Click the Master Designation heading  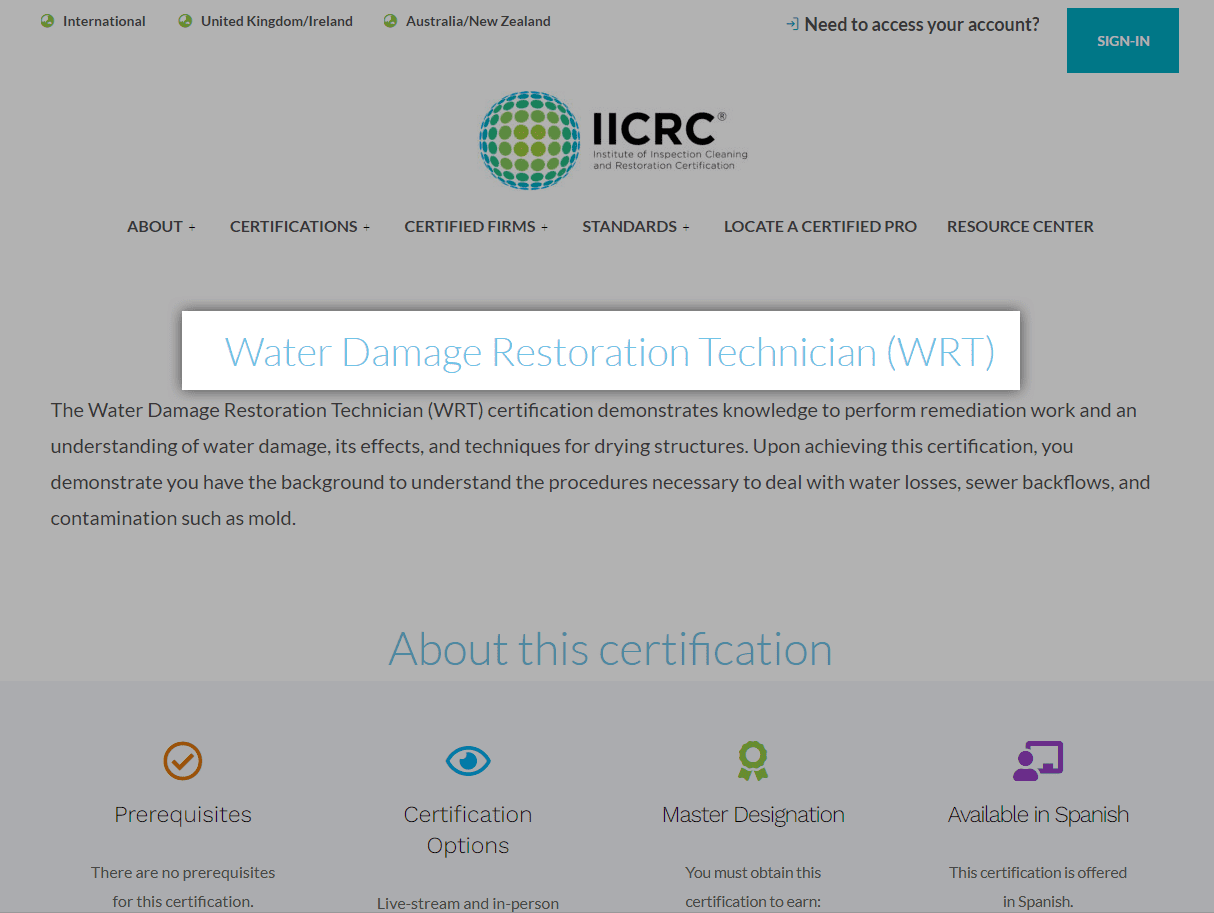753,815
